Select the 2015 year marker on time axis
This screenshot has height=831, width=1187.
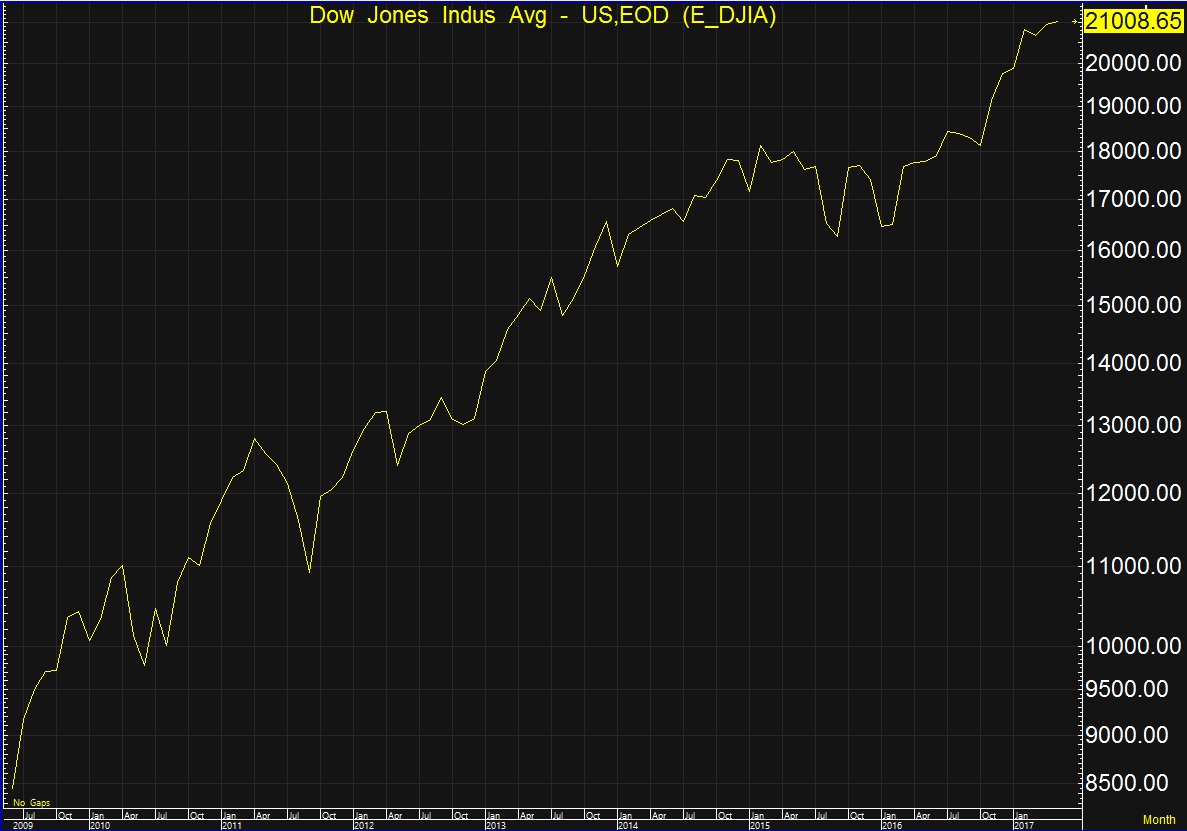coord(760,826)
